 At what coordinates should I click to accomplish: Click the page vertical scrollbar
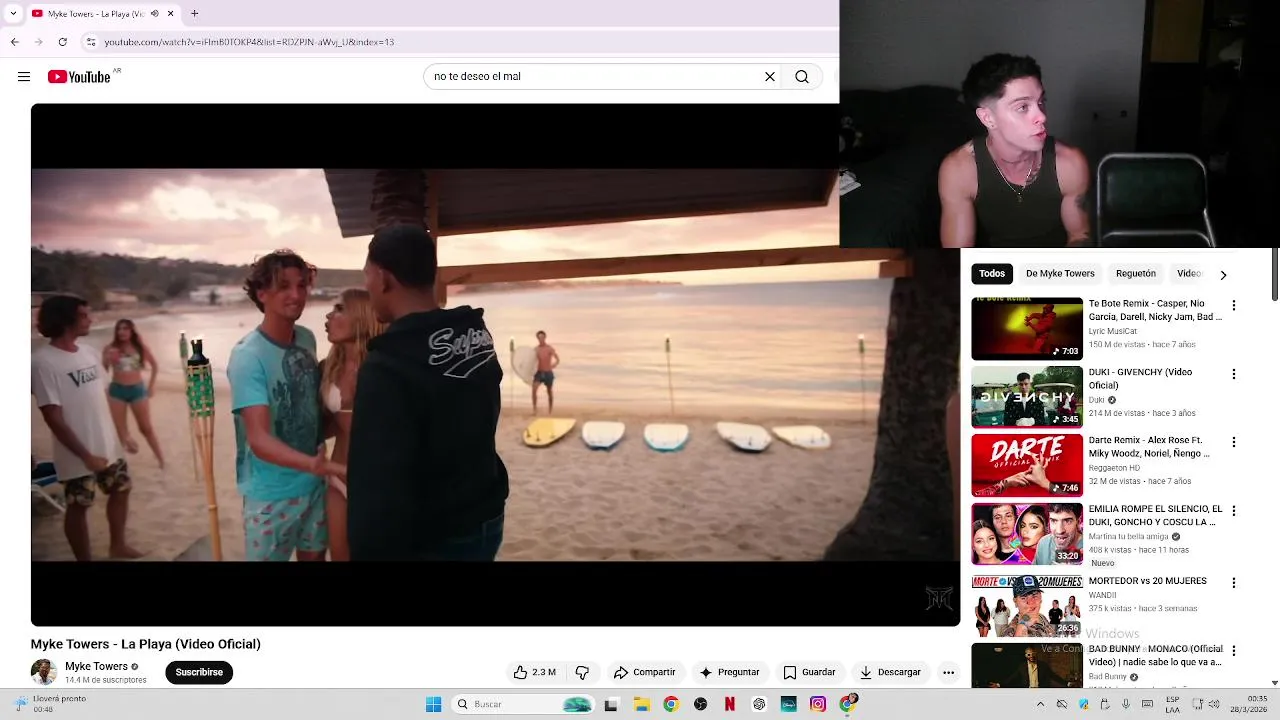click(x=1275, y=275)
